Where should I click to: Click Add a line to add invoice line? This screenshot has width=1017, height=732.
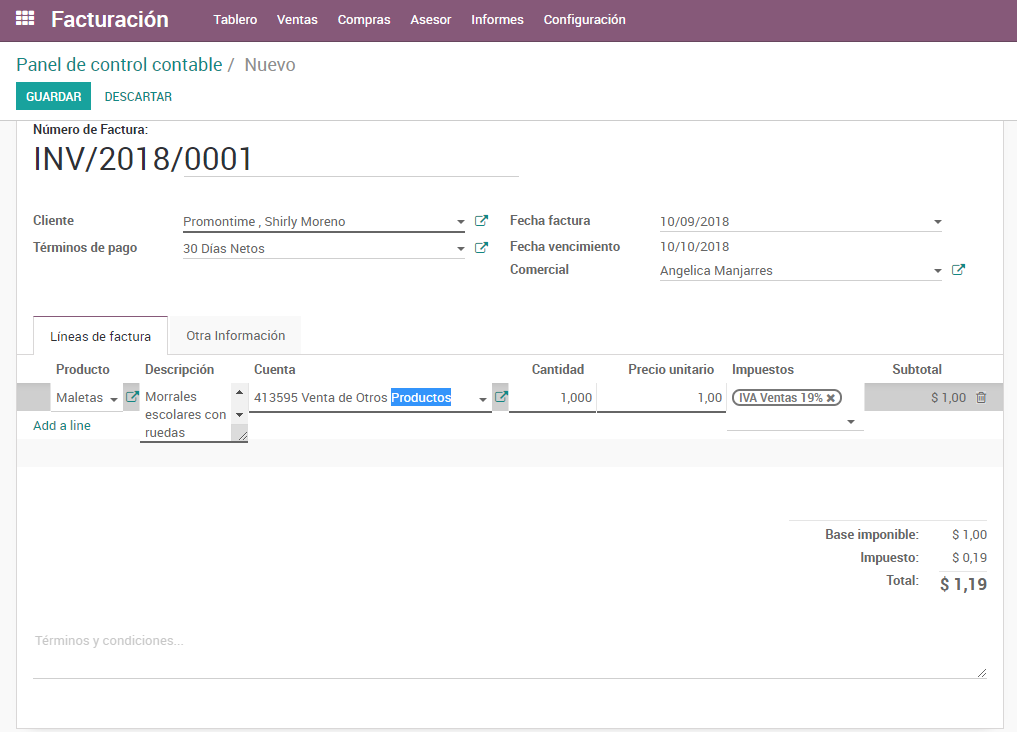pos(63,425)
